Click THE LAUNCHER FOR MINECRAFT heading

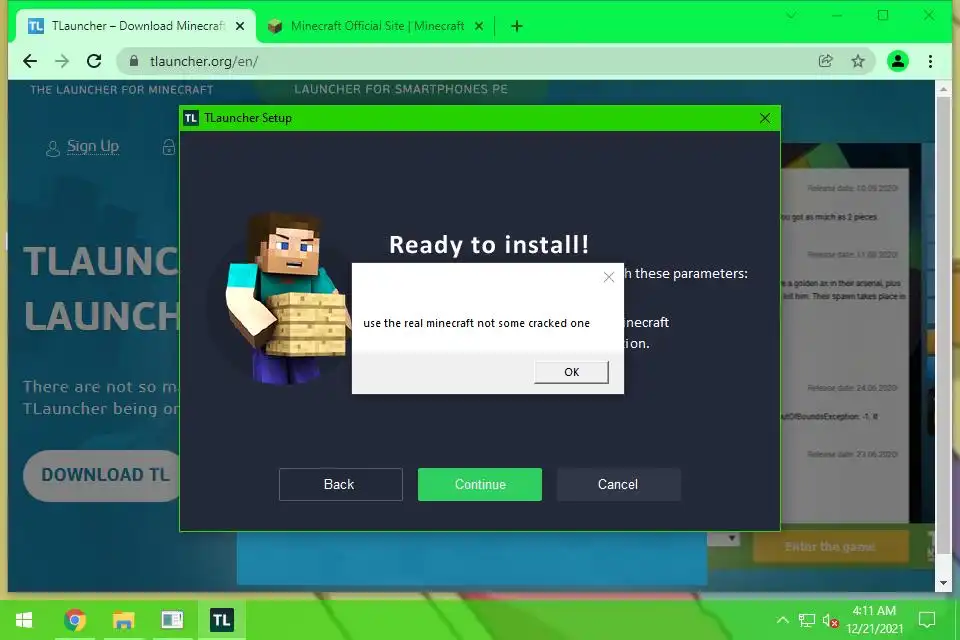(x=122, y=90)
